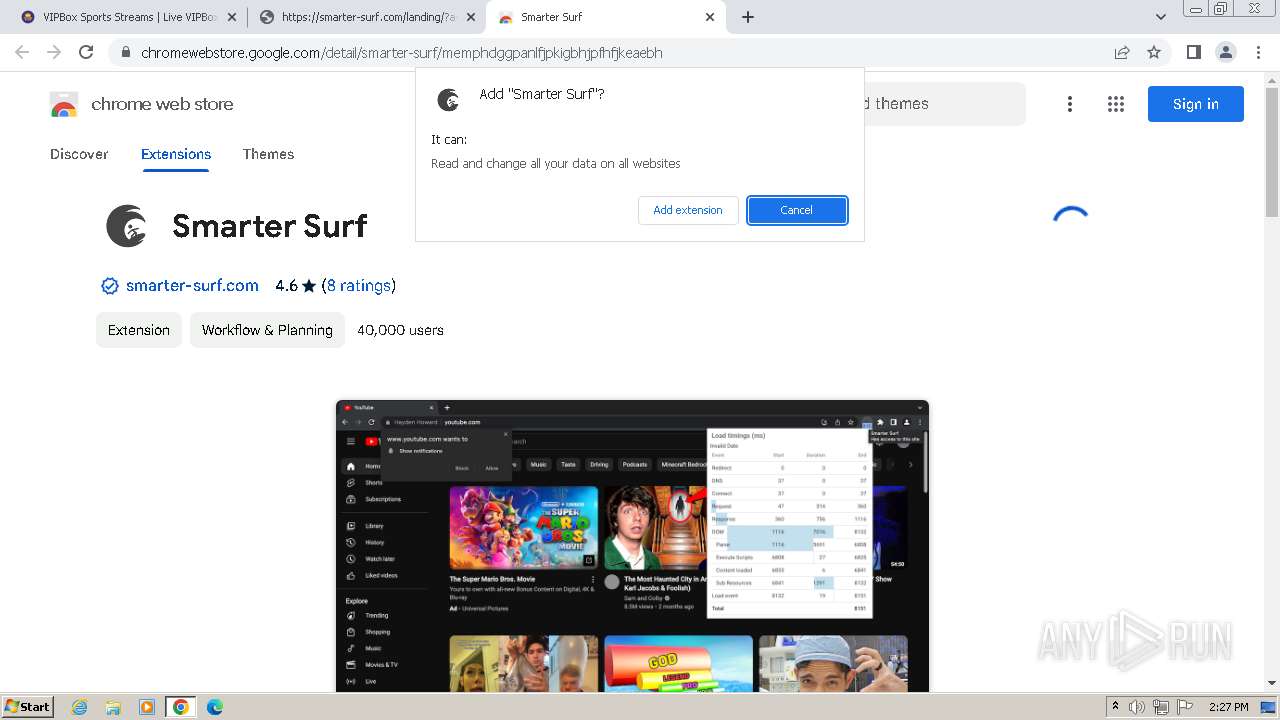Launch Internet Explorer from the taskbar
The height and width of the screenshot is (720, 1280).
pos(80,707)
